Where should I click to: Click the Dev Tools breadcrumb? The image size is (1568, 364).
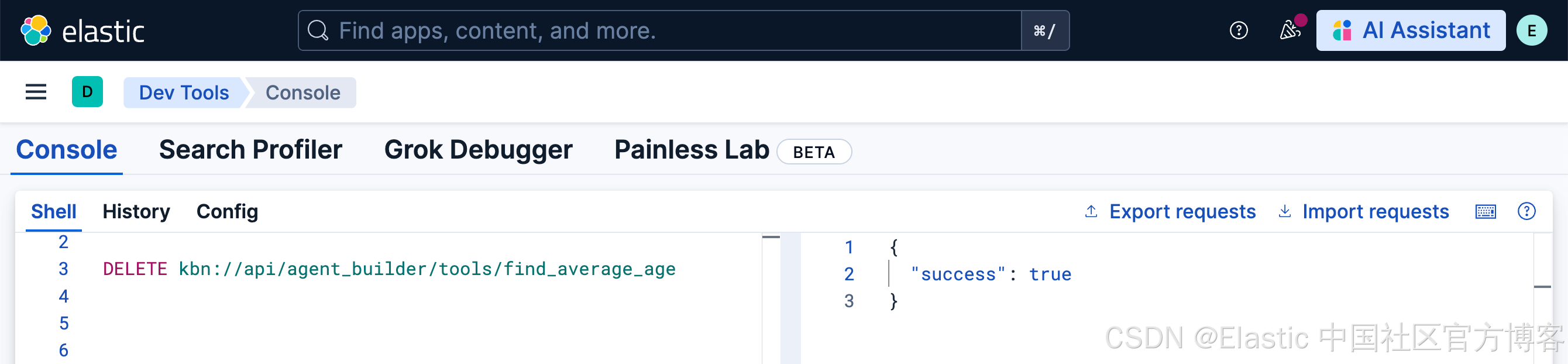click(184, 92)
